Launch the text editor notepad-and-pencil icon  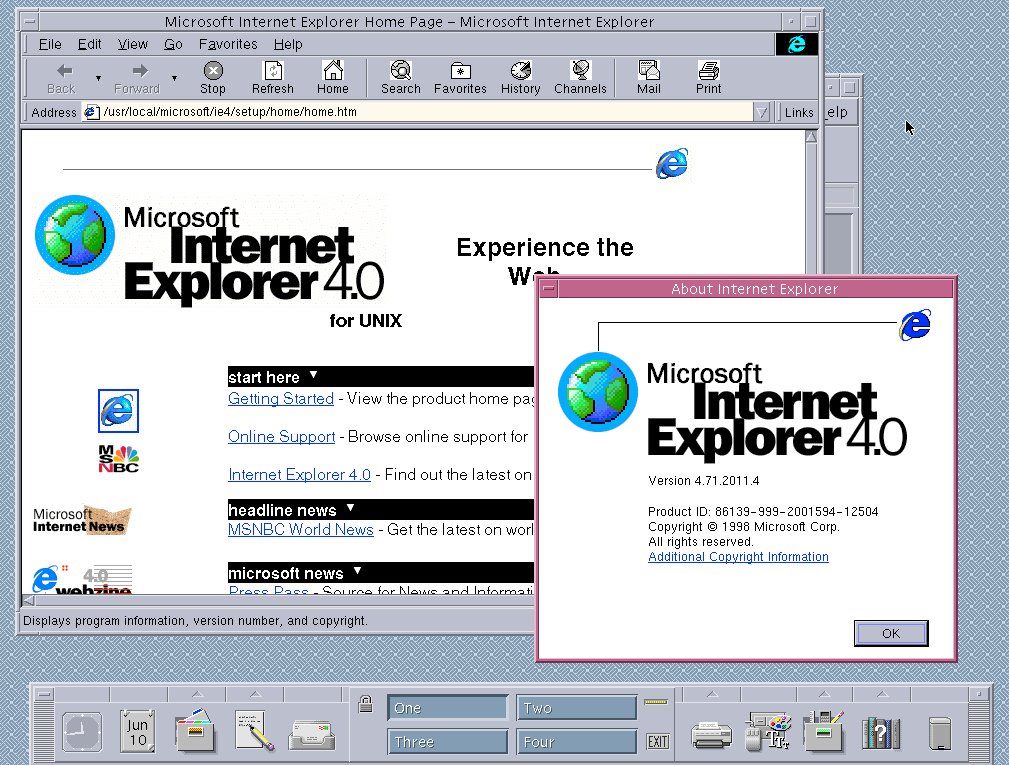[x=254, y=730]
